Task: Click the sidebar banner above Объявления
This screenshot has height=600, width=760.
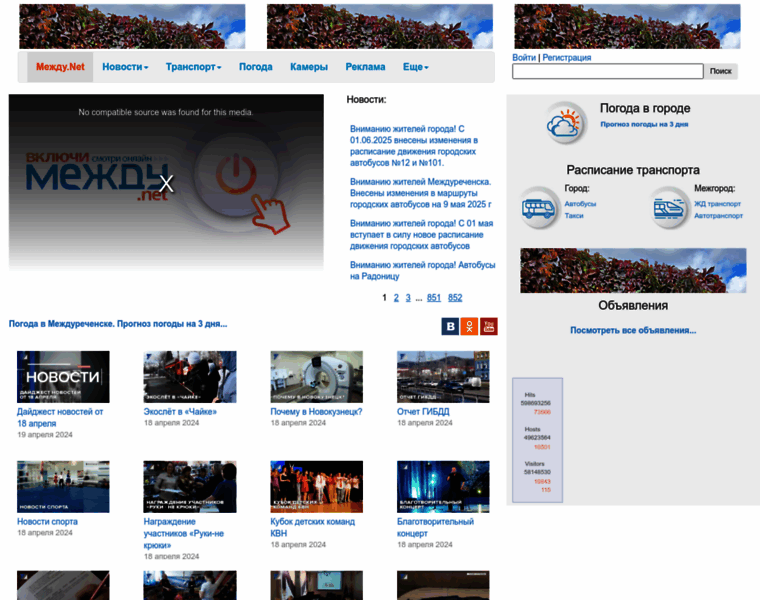Action: point(633,270)
